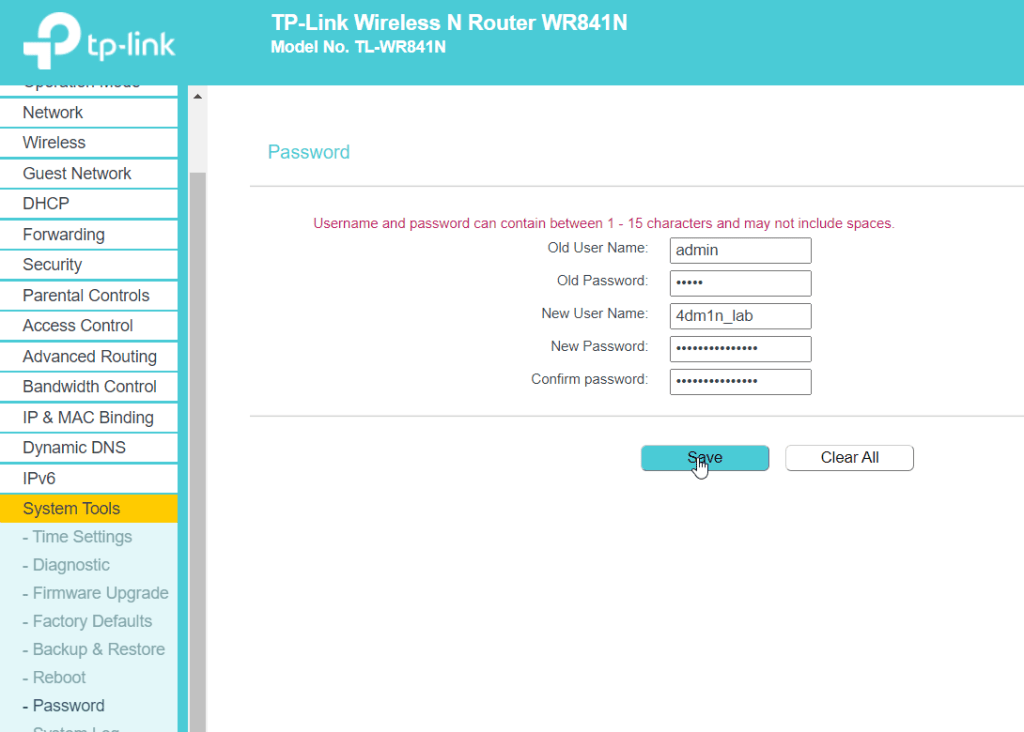
Task: Go to Backup & Restore page
Action: (x=100, y=649)
